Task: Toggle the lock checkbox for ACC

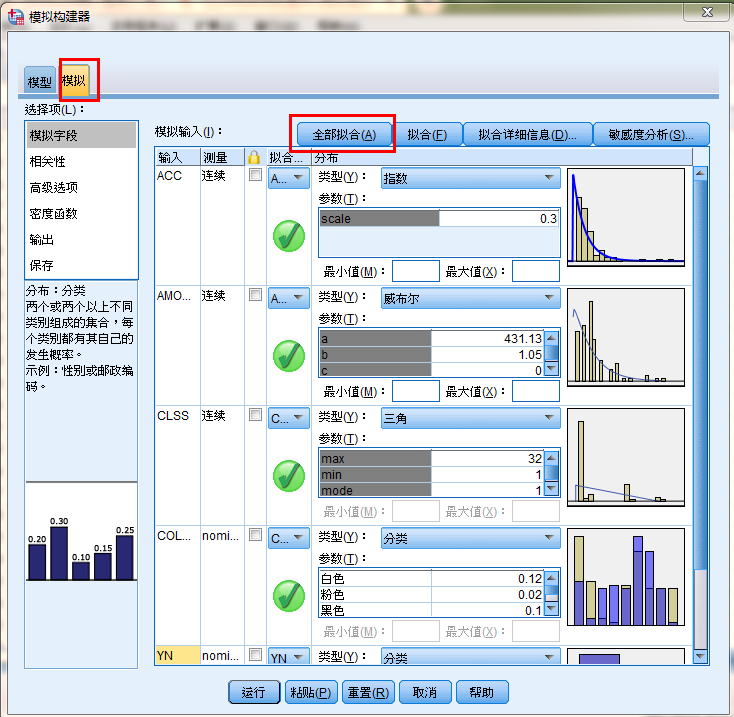Action: (255, 175)
